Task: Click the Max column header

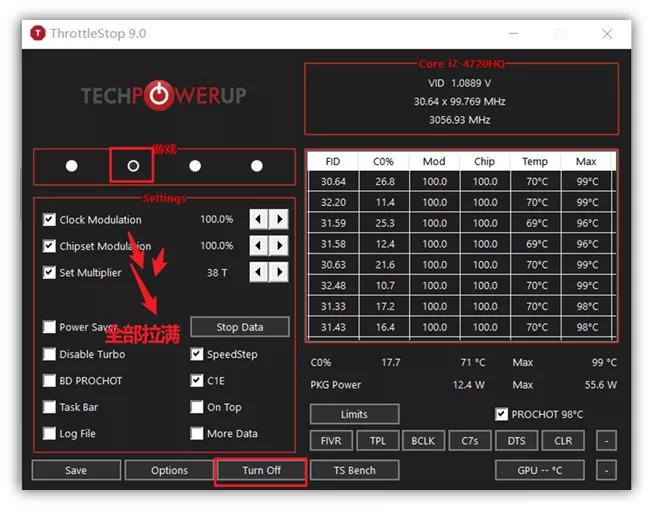Action: [586, 161]
